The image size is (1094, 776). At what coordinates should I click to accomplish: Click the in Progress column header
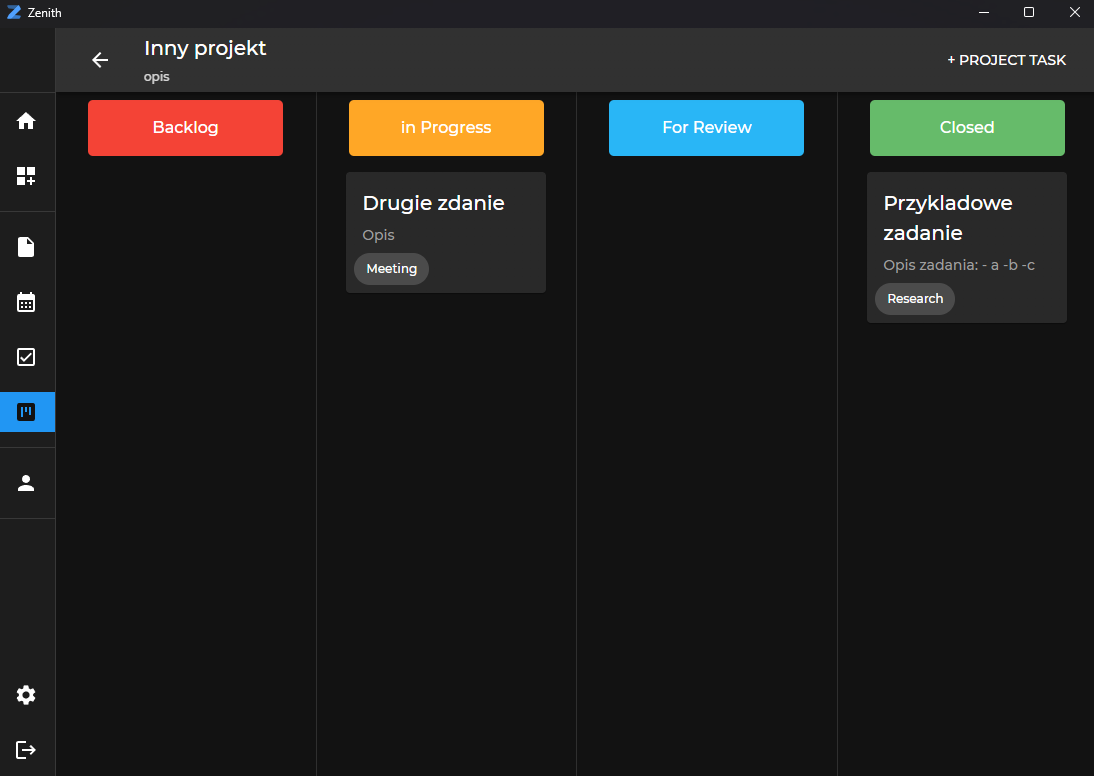click(447, 128)
